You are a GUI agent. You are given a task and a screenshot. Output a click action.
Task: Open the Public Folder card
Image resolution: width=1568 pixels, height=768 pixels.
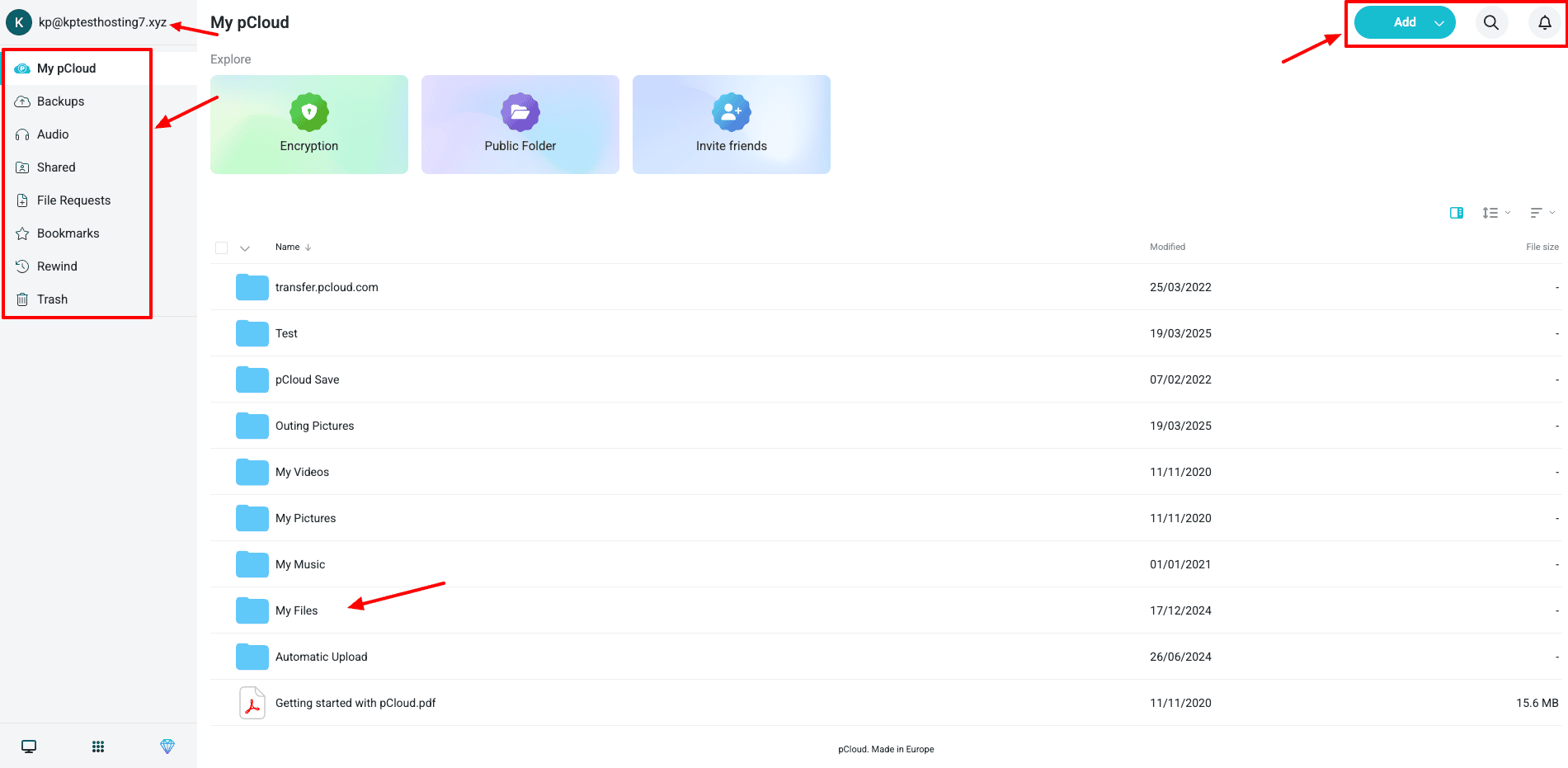click(520, 125)
